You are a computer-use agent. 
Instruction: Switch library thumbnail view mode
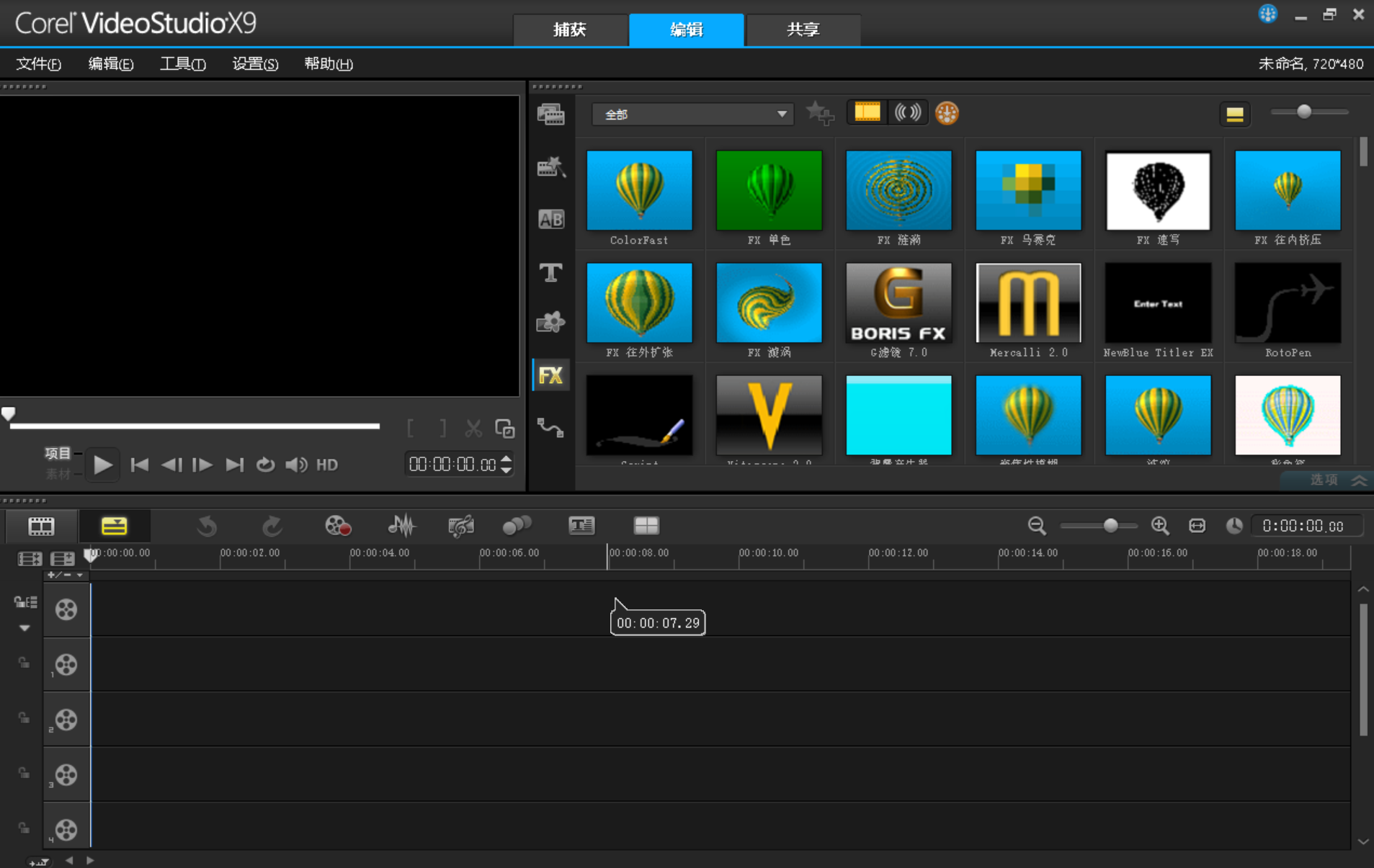click(1235, 114)
